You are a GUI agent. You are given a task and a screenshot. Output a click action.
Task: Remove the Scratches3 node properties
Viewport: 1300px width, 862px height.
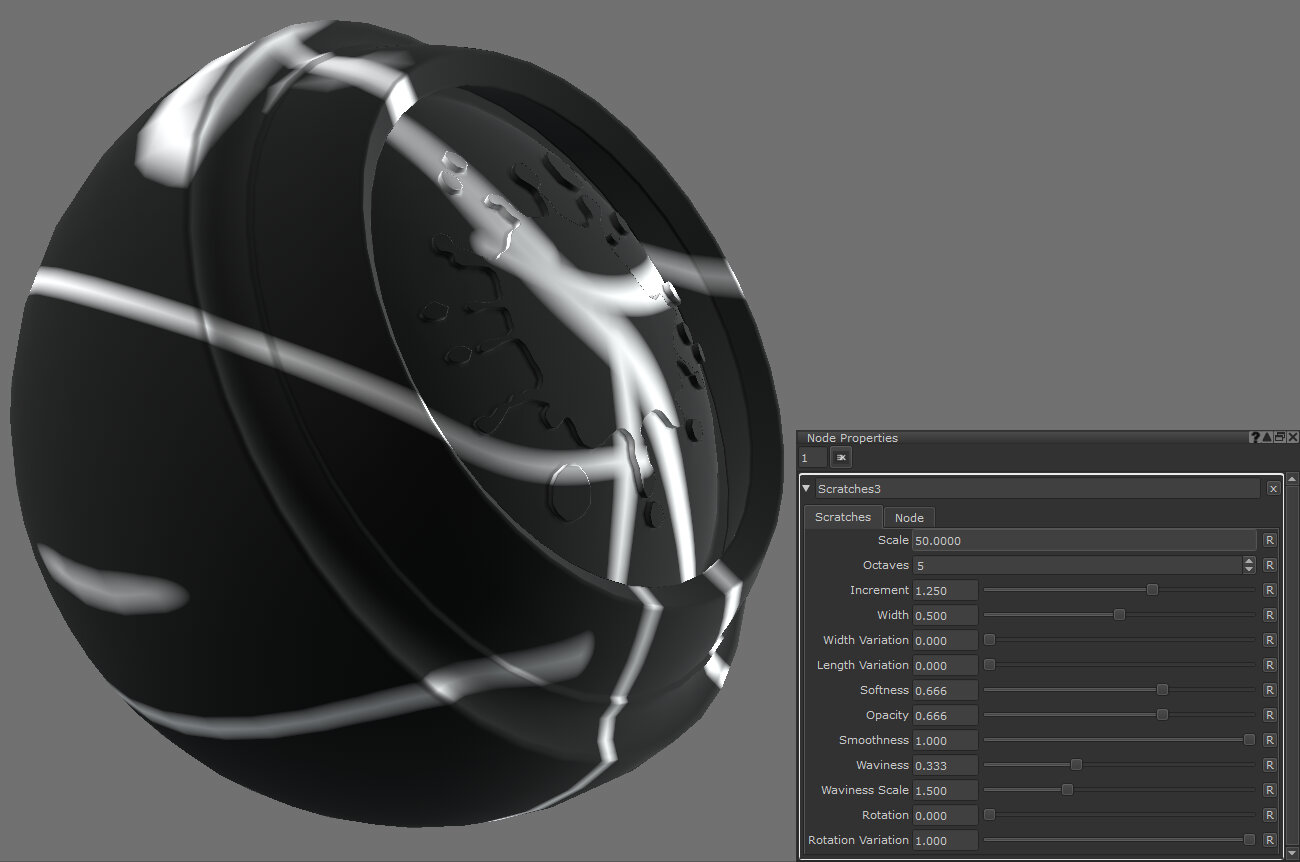(x=1273, y=489)
